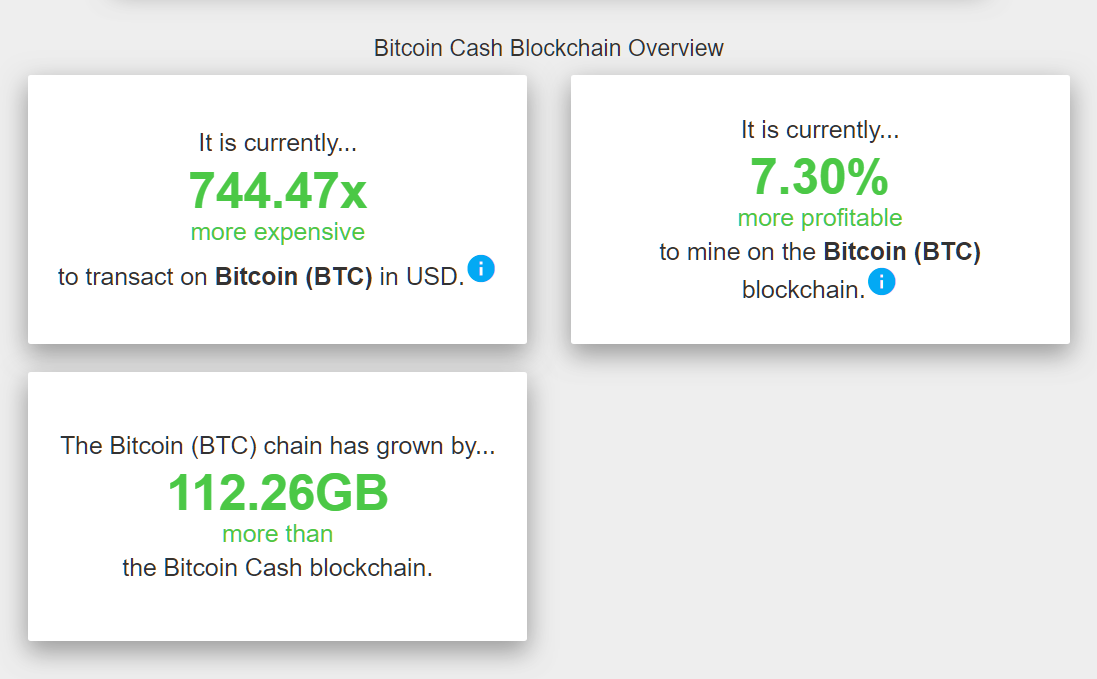Screen dimensions: 1097x679
Task: Click 'The Bitcoin (BTC) chain has grown by...' text
Action: pyautogui.click(x=278, y=445)
